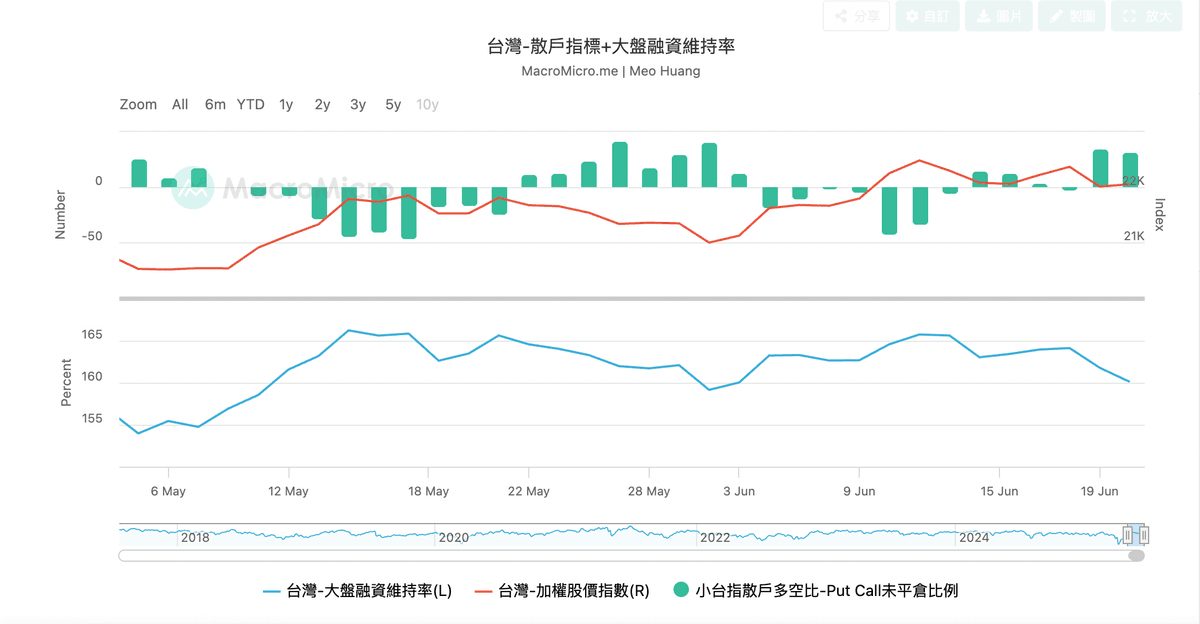The width and height of the screenshot is (1200, 624).
Task: Select the 5y zoom range
Action: (x=393, y=104)
